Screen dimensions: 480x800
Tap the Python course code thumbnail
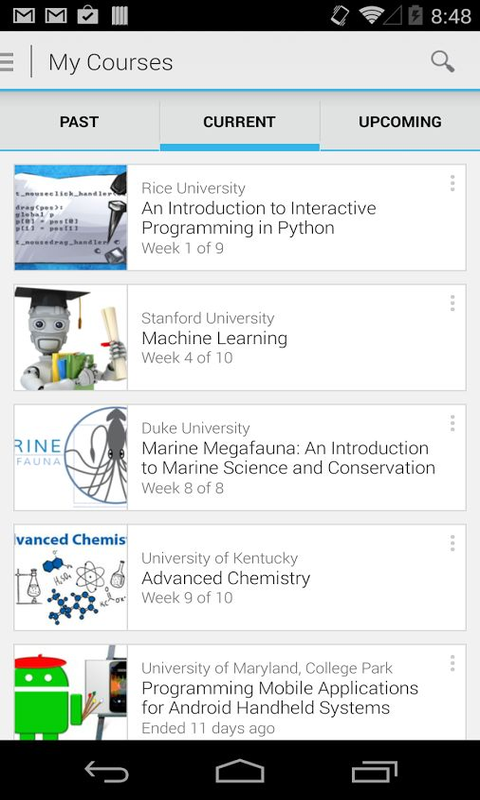[x=70, y=217]
